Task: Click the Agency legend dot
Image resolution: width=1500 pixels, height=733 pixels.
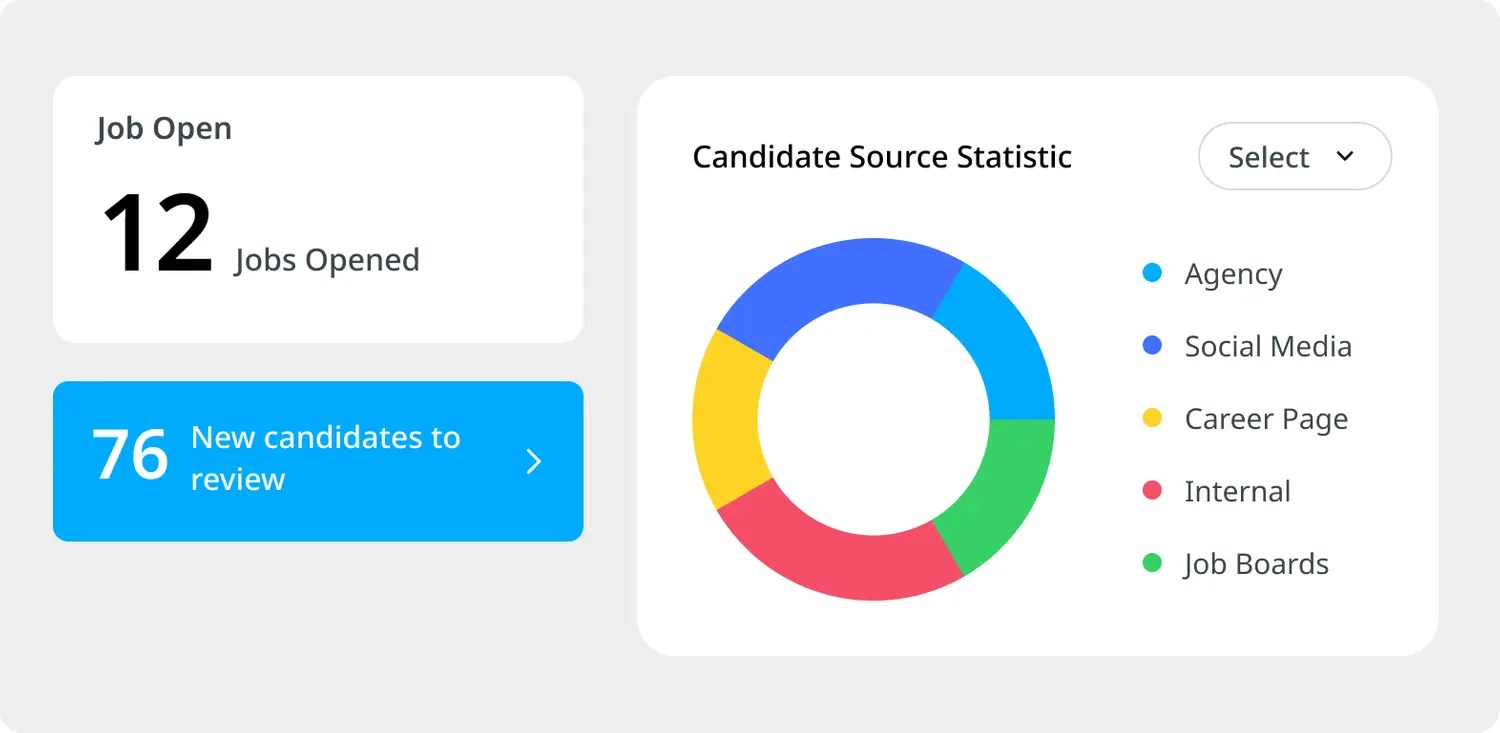Action: point(1152,273)
